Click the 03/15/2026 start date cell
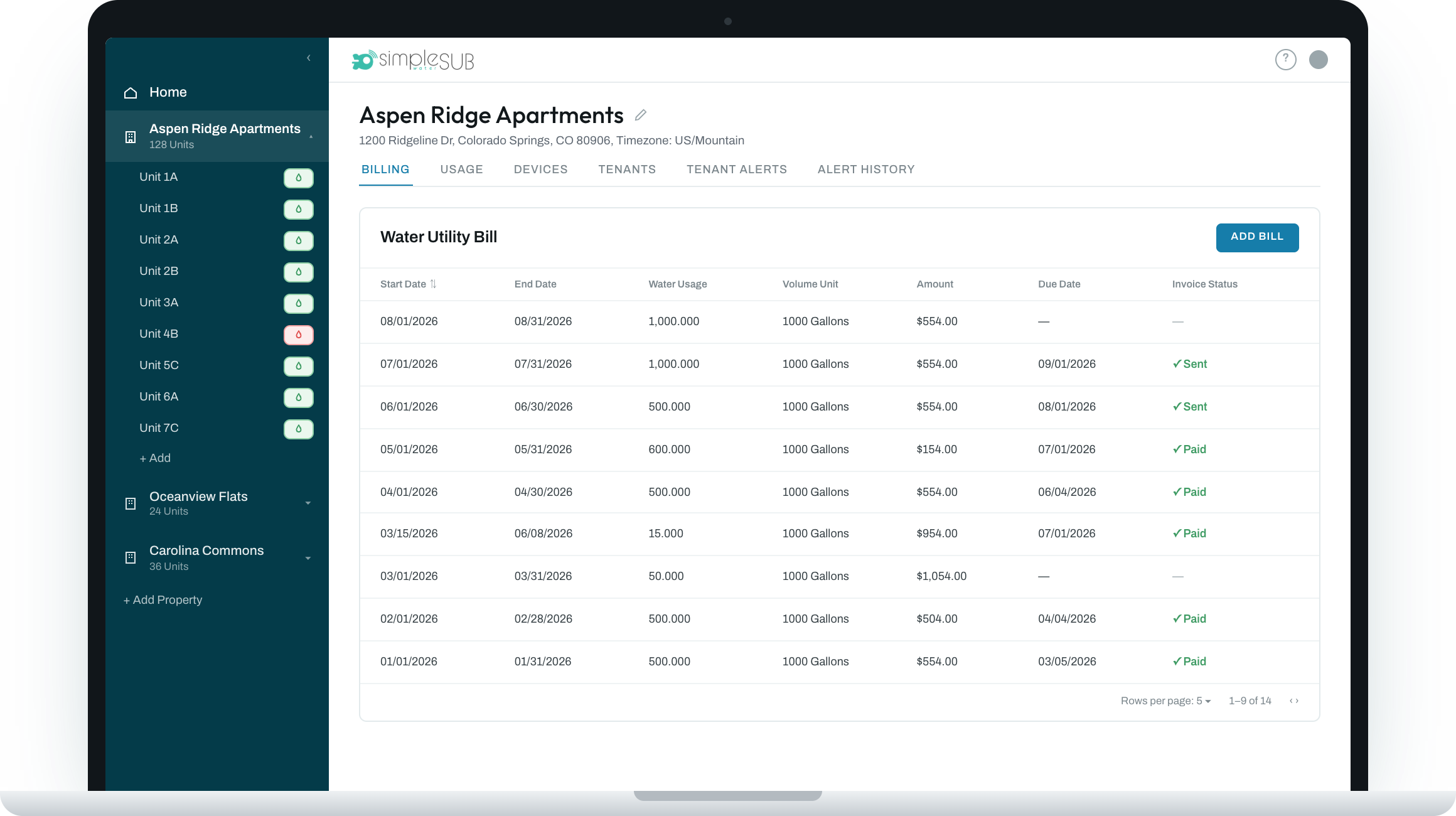 point(409,534)
